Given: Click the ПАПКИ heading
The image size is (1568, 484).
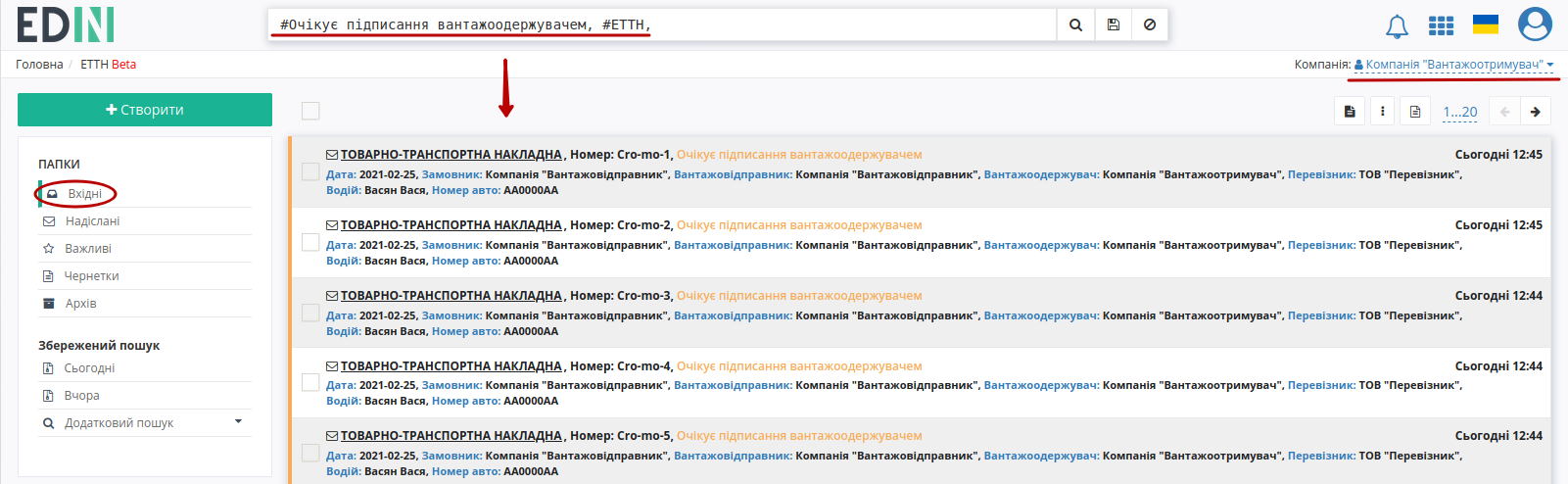Looking at the screenshot, I should 59,165.
